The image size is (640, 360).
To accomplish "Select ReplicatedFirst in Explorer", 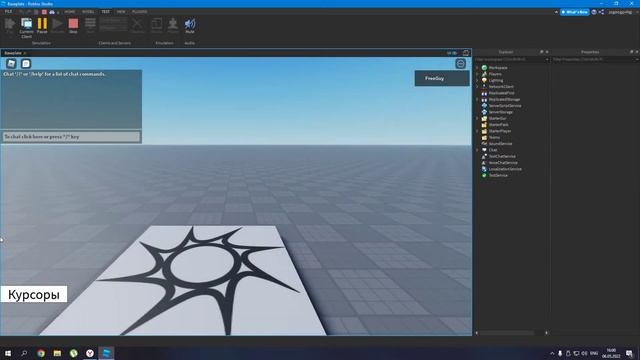I will coord(502,93).
